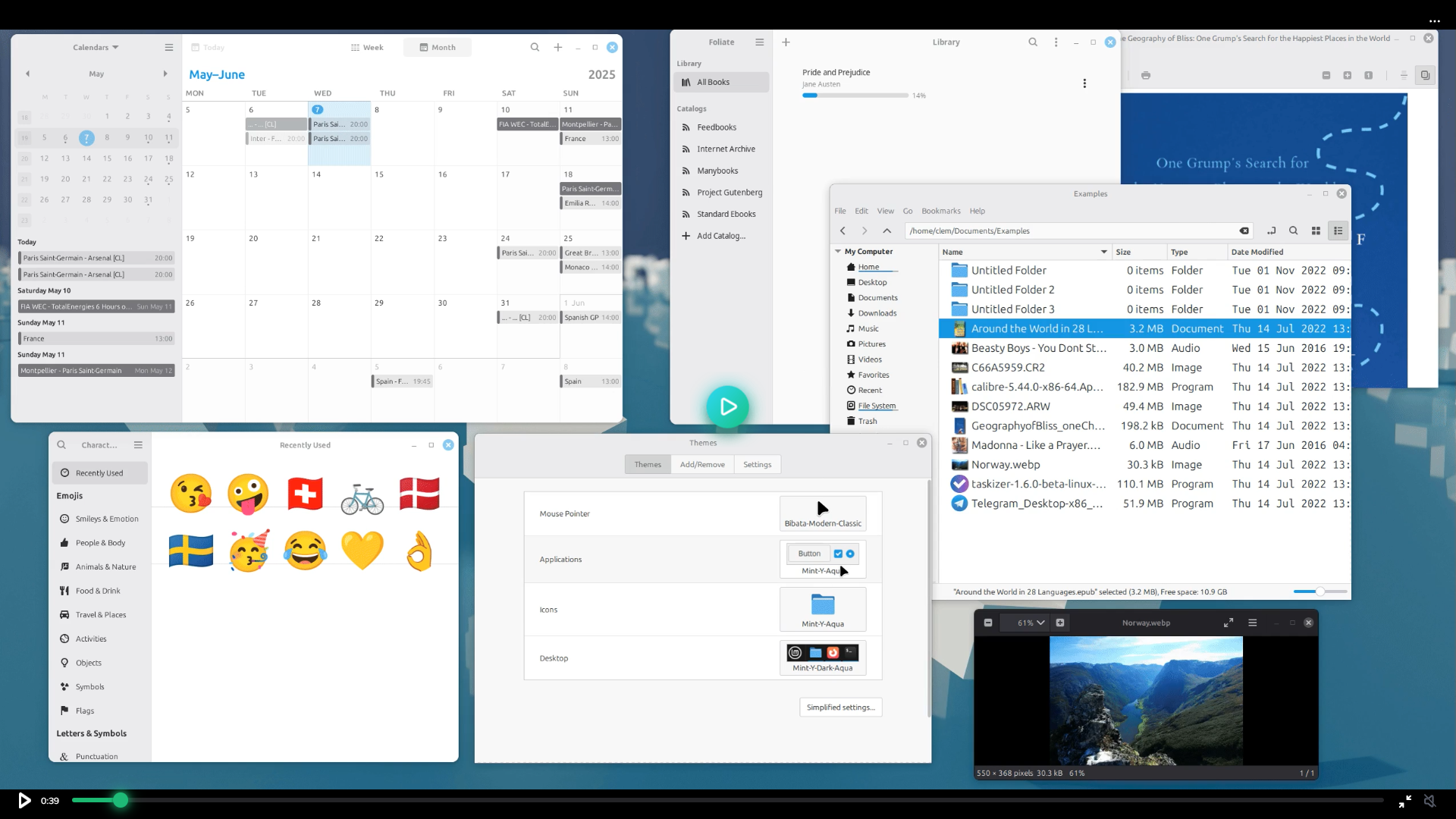This screenshot has width=1456, height=819.
Task: Choose the Mint-Y-Aqua icons theme button
Action: [x=823, y=609]
